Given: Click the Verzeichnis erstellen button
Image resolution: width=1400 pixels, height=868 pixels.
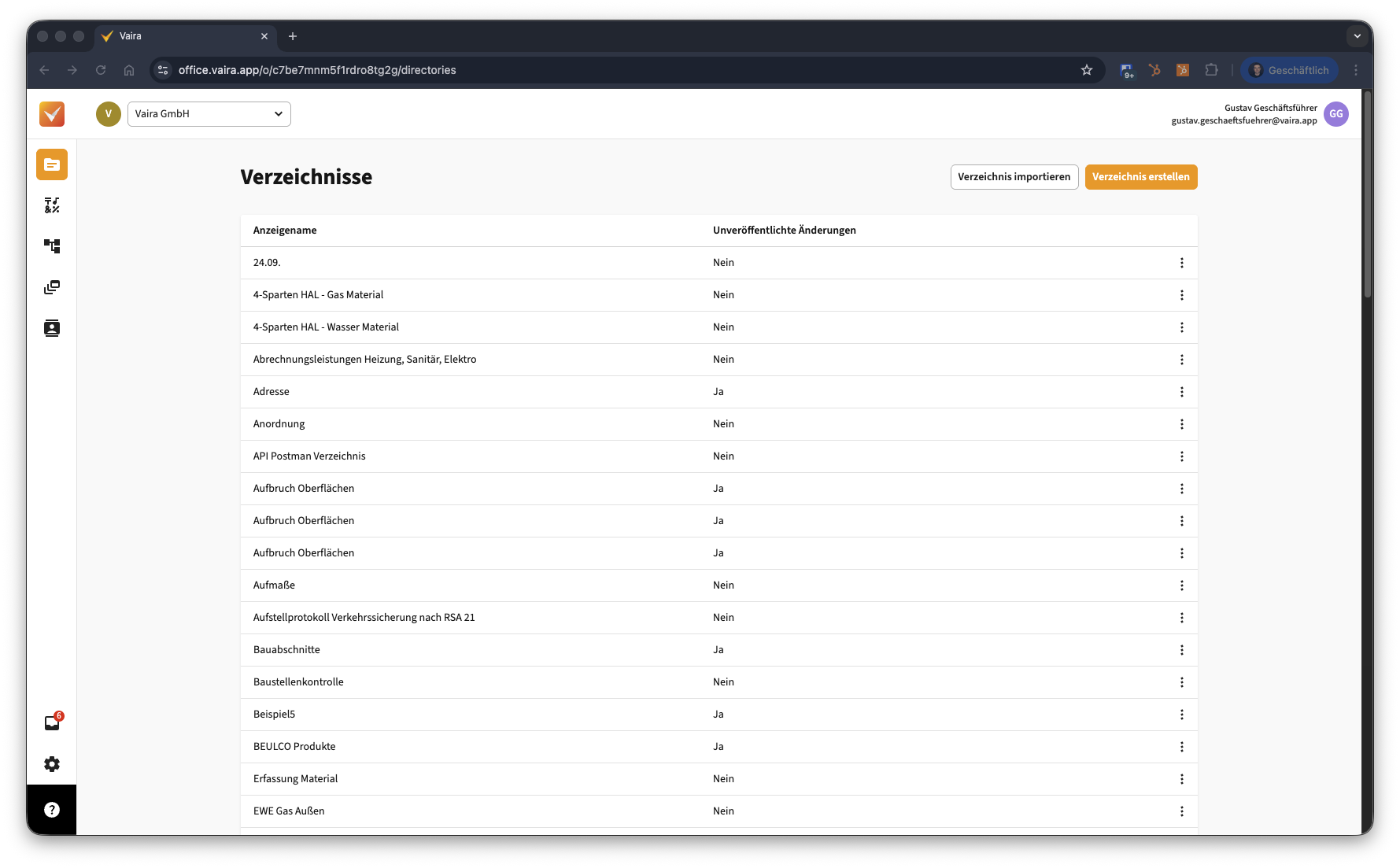Looking at the screenshot, I should coord(1140,177).
